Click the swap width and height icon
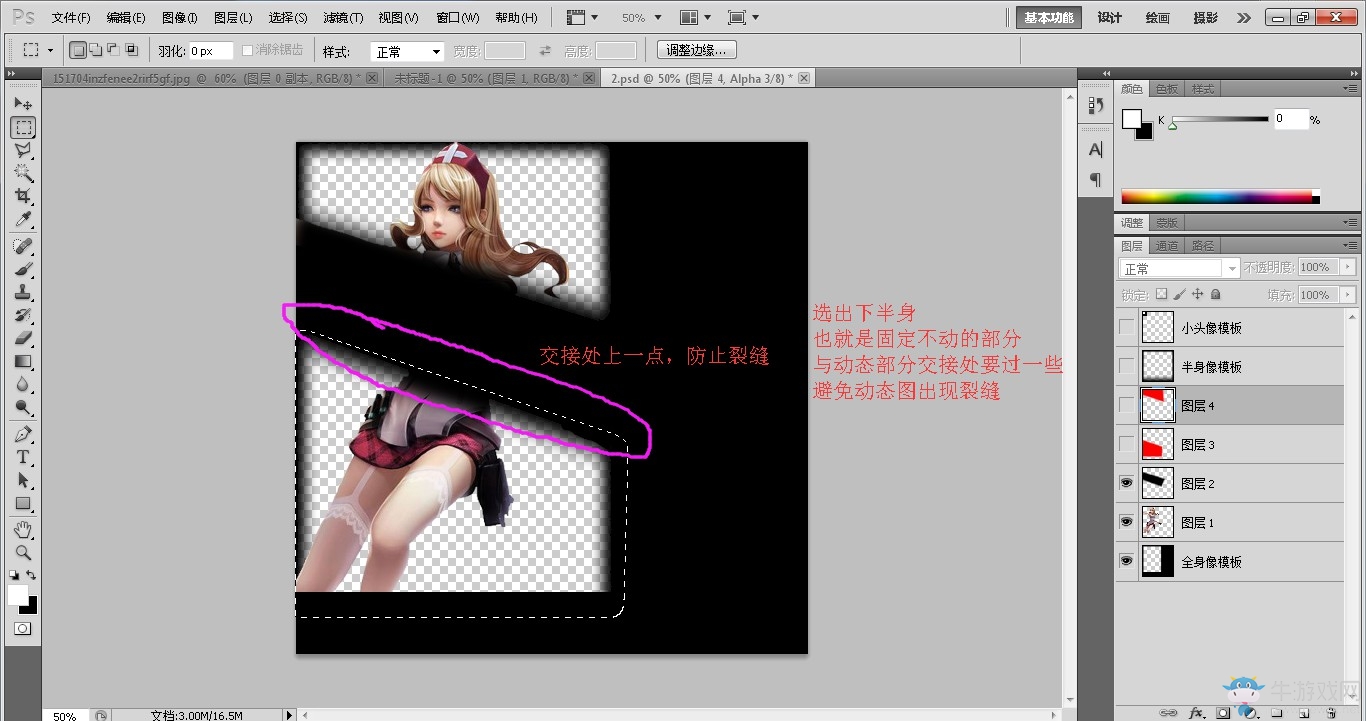 click(545, 50)
